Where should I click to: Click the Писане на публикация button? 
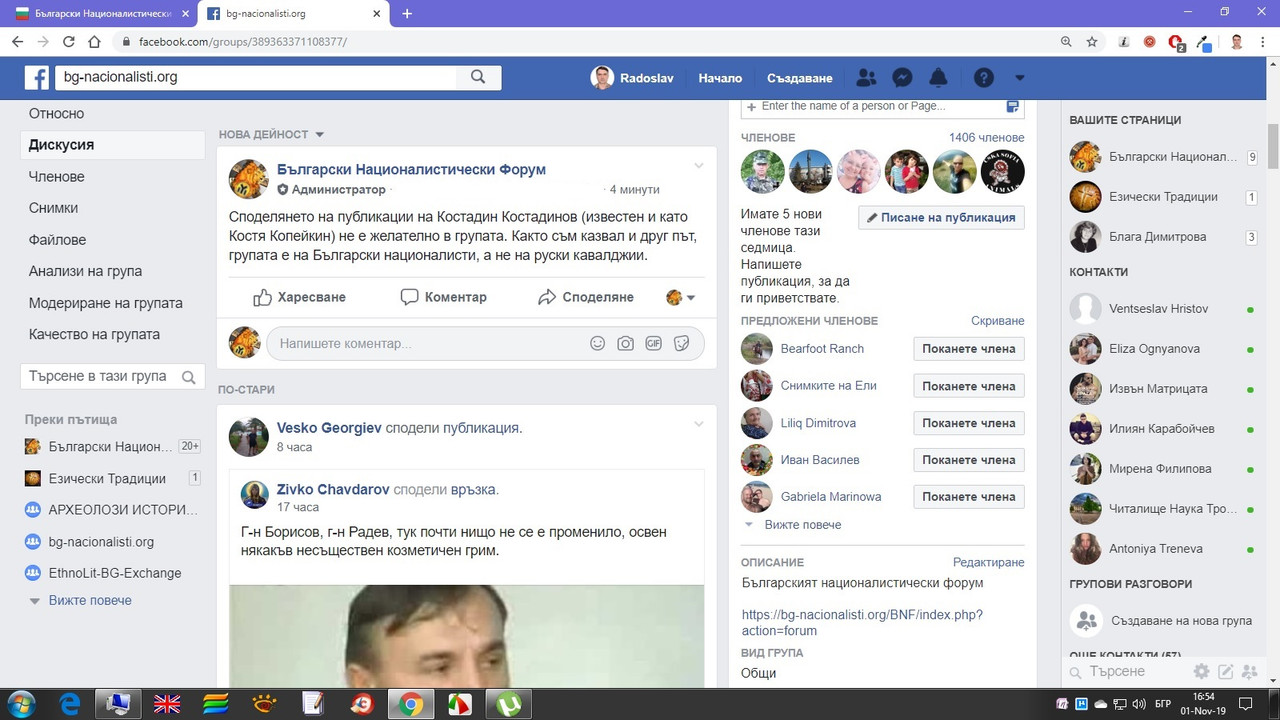(941, 218)
